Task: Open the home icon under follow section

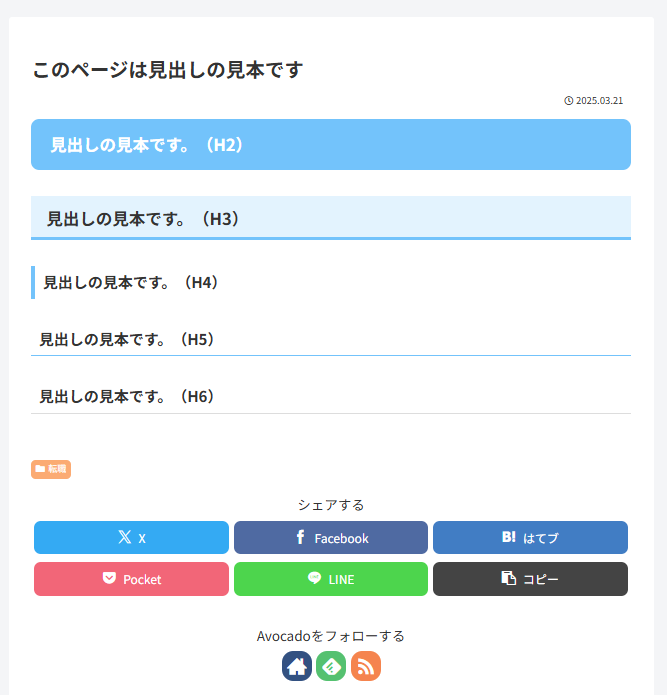Action: (x=297, y=666)
